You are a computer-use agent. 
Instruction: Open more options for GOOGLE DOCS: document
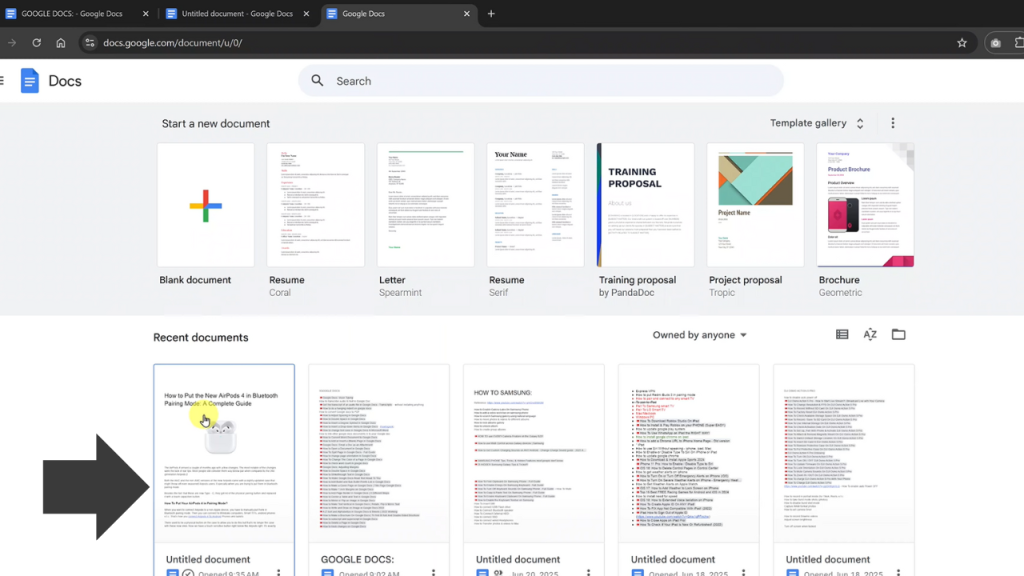point(434,572)
